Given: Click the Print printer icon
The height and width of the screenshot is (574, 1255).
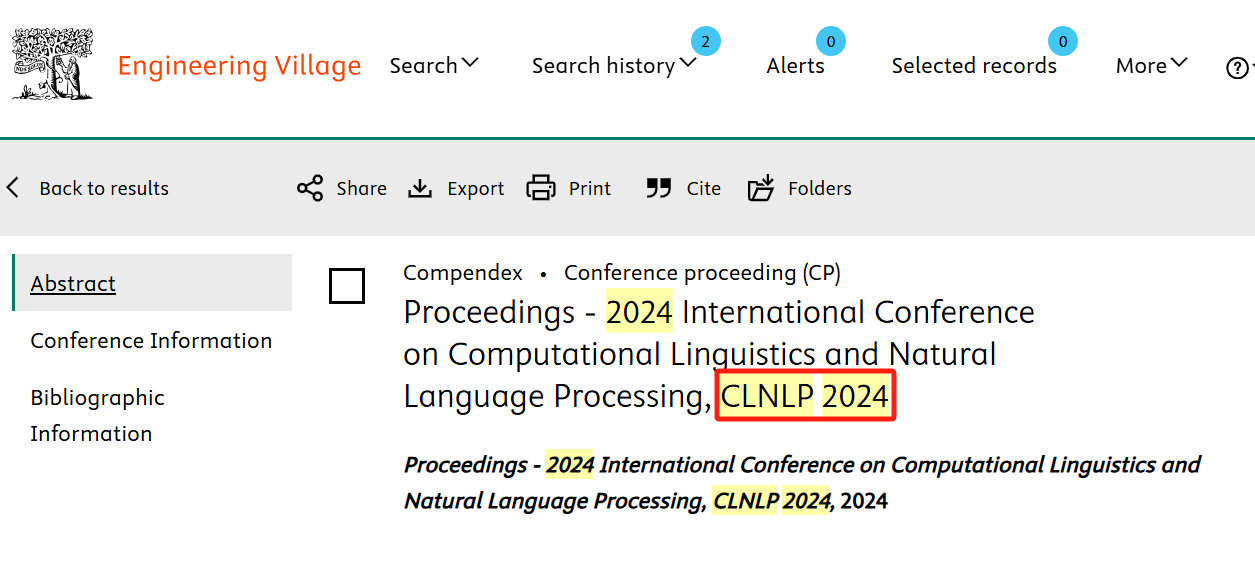Looking at the screenshot, I should click(541, 188).
